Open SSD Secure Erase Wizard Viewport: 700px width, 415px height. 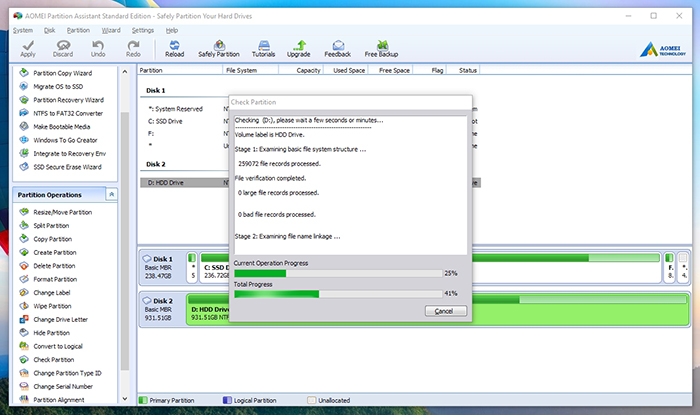tap(61, 166)
